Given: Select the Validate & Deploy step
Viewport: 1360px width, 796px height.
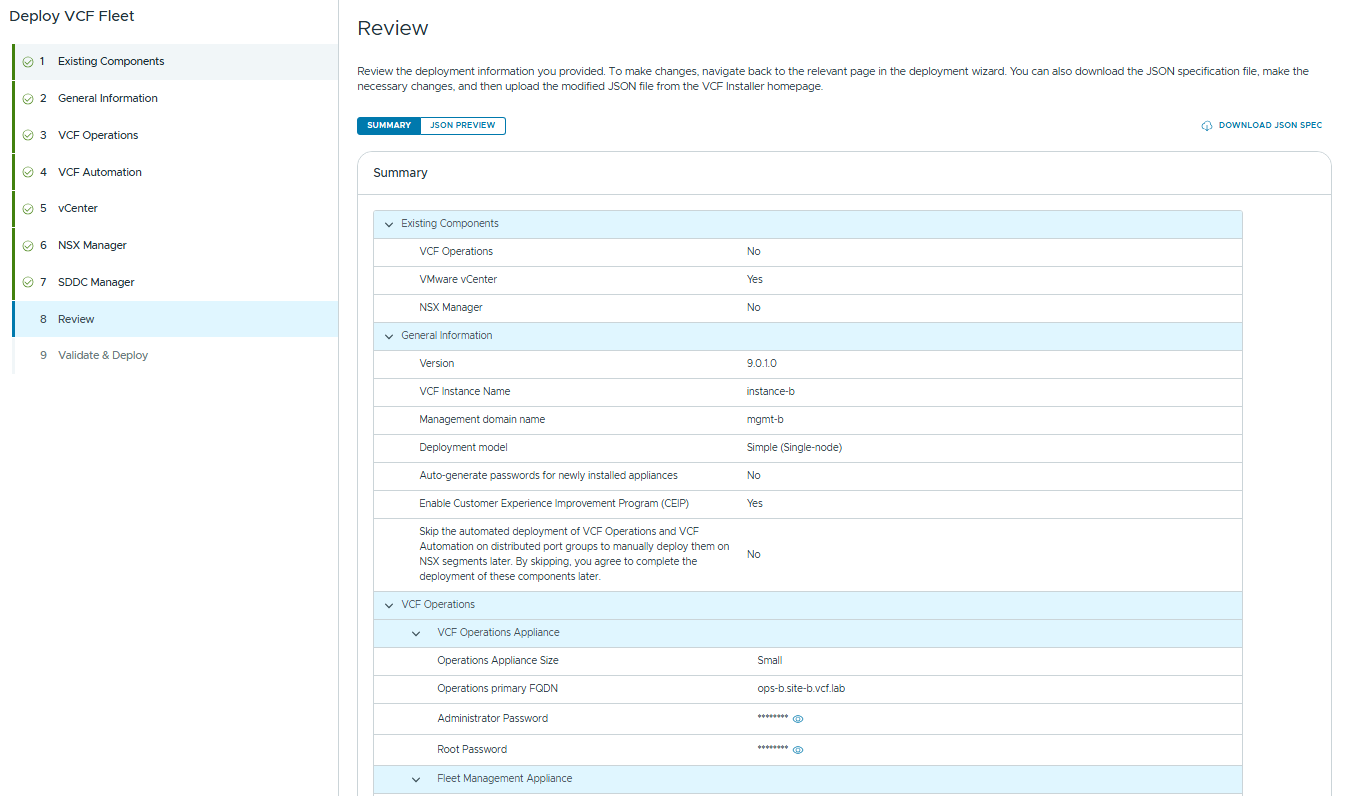Looking at the screenshot, I should (x=103, y=355).
